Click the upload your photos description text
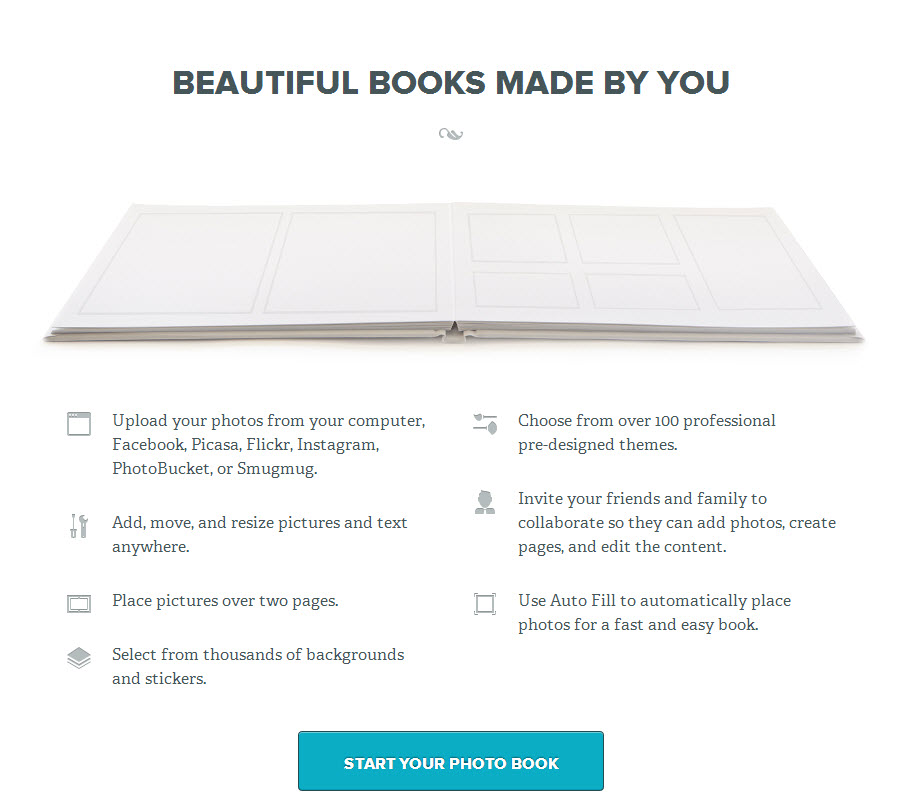 coord(269,445)
